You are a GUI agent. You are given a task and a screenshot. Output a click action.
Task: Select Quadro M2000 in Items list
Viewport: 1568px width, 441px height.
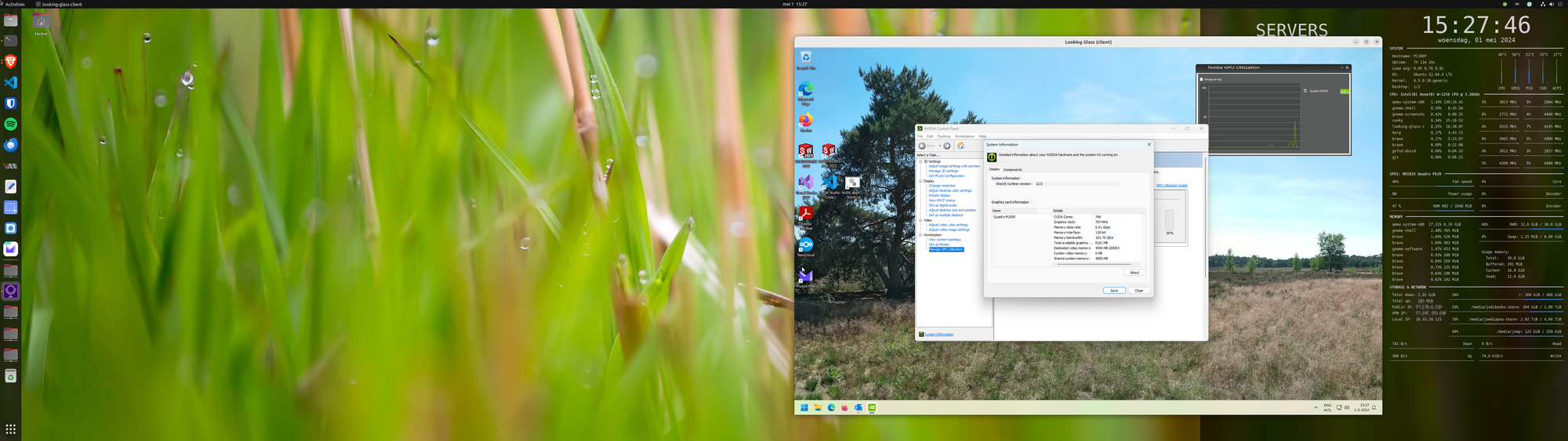tap(1004, 217)
